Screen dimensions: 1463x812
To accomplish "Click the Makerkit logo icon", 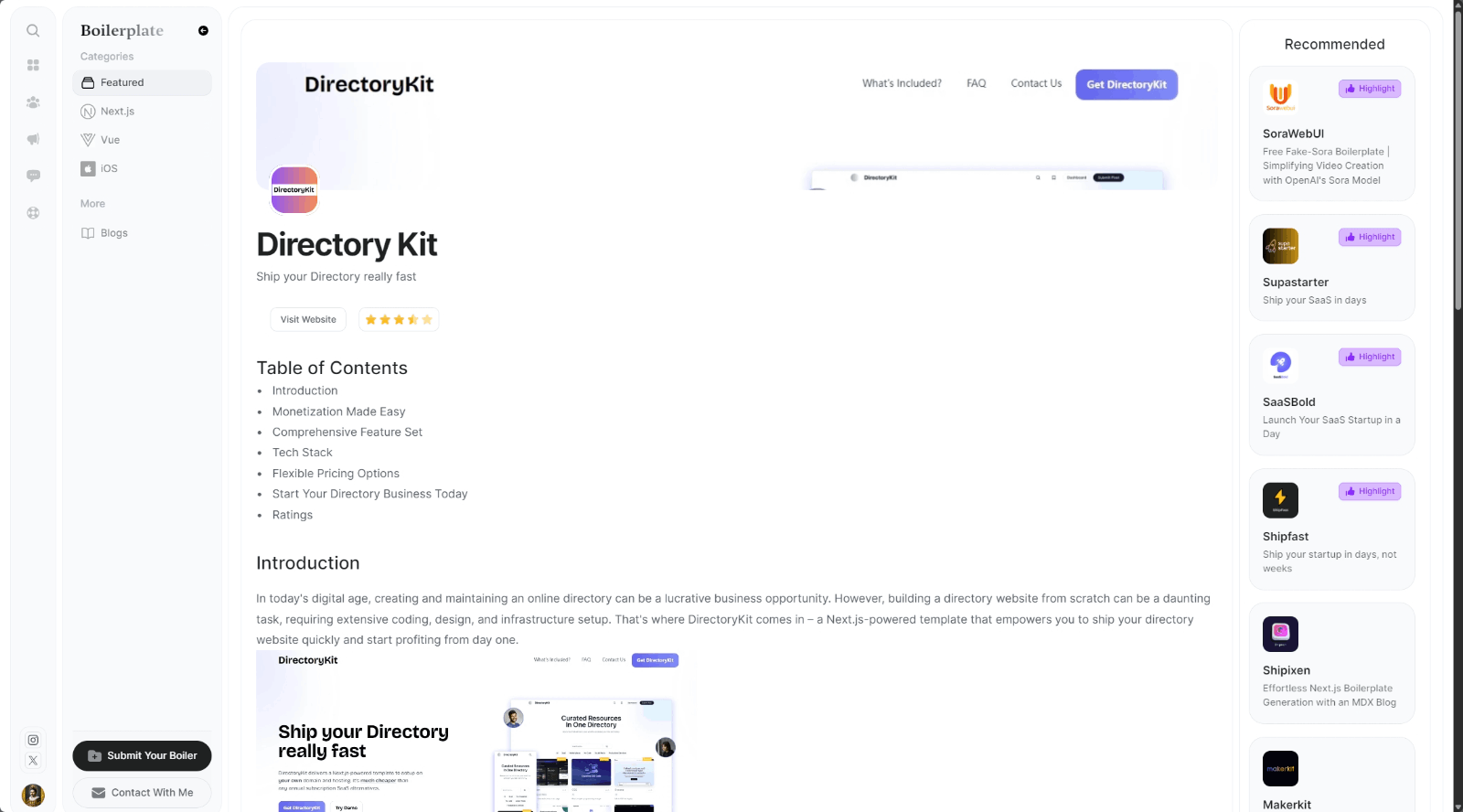I will click(1280, 768).
